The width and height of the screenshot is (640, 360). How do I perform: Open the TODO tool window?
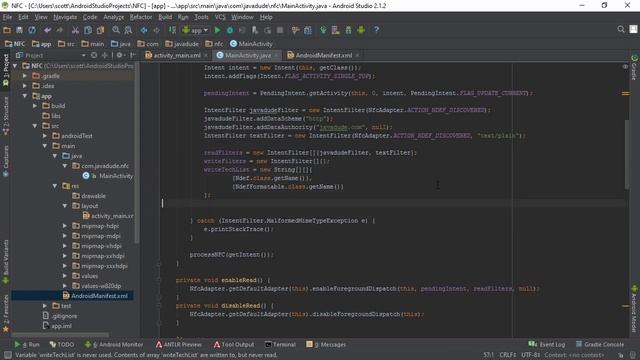tap(62, 344)
